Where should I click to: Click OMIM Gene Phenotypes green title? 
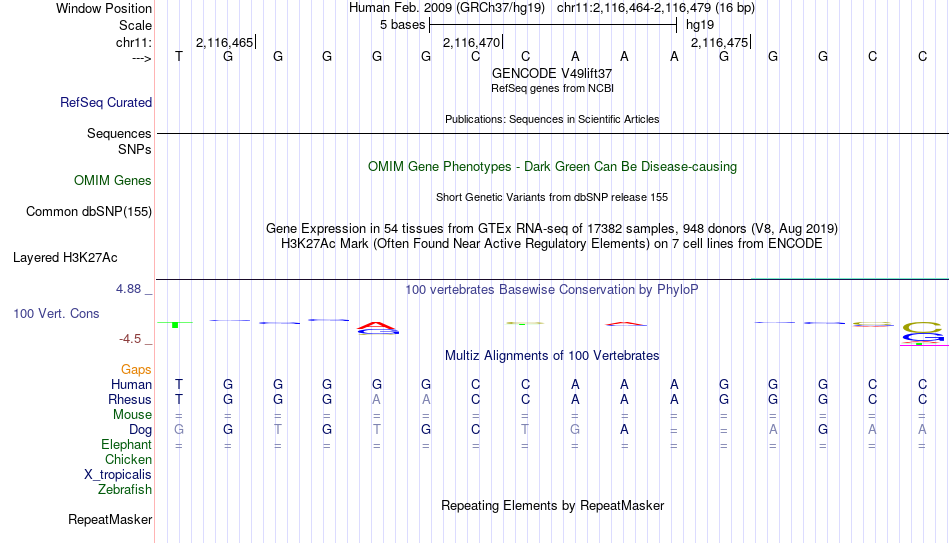[x=552, y=167]
